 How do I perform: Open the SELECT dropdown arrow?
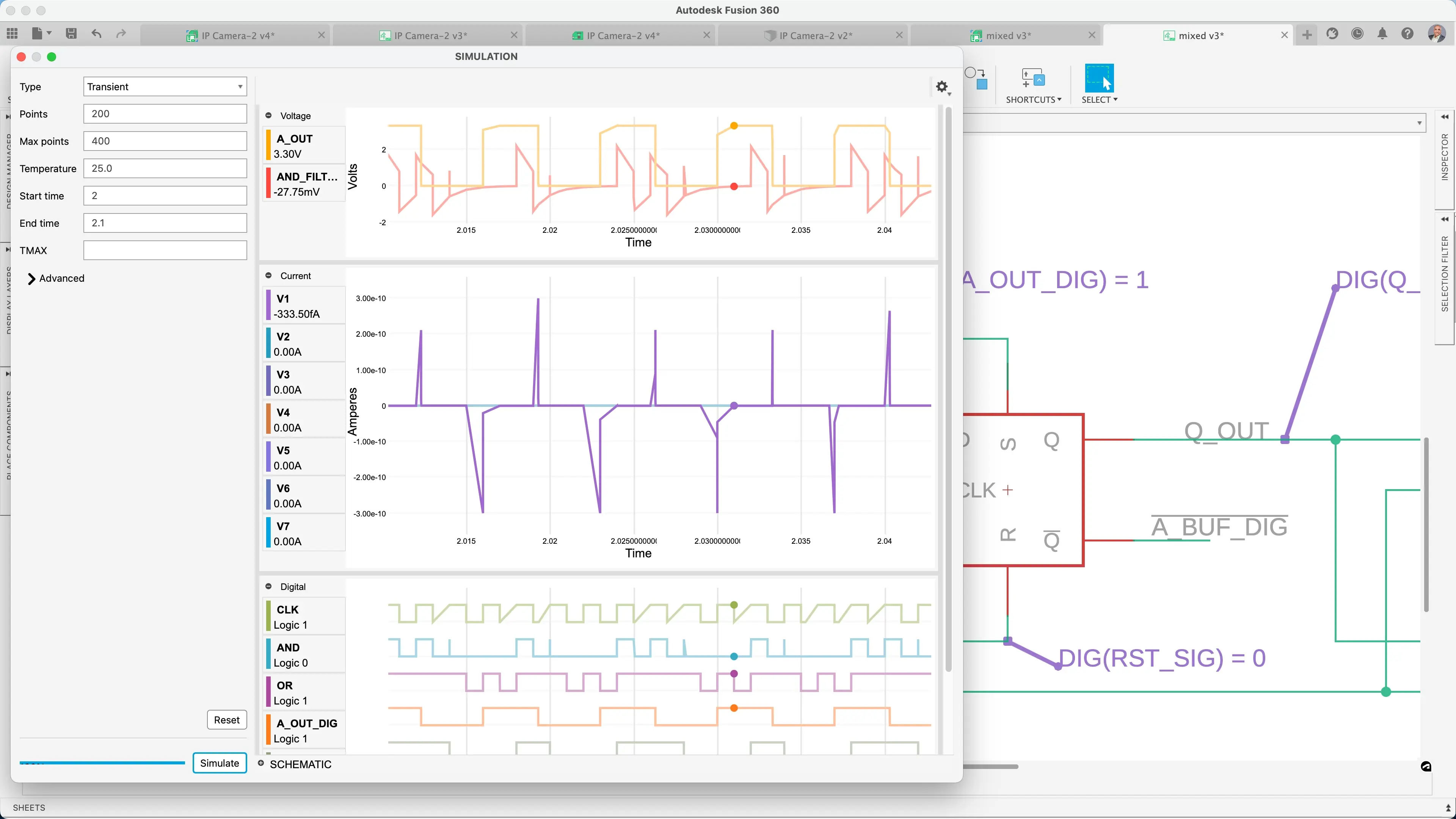[1115, 99]
